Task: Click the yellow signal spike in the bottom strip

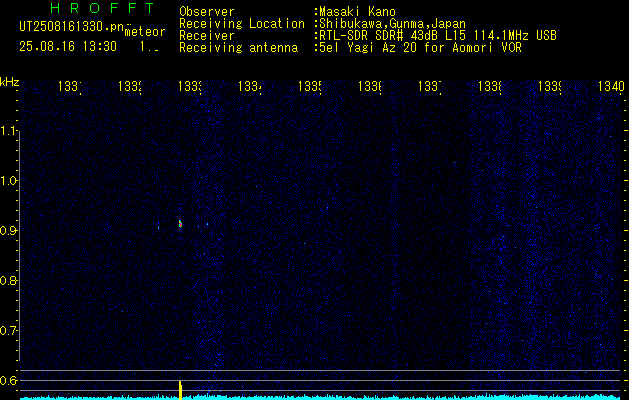Action: point(181,390)
